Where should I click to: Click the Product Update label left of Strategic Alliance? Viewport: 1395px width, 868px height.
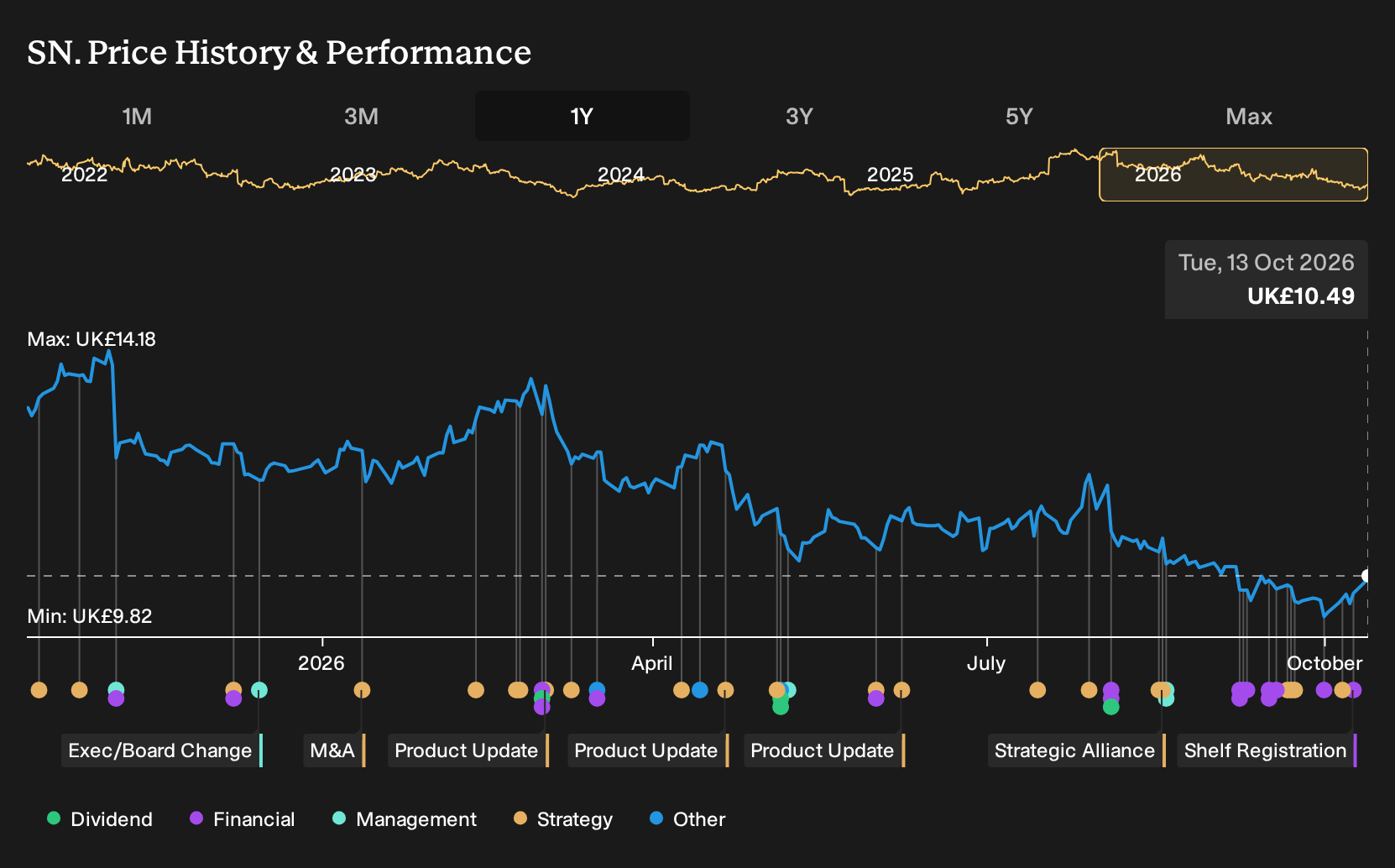[x=824, y=750]
